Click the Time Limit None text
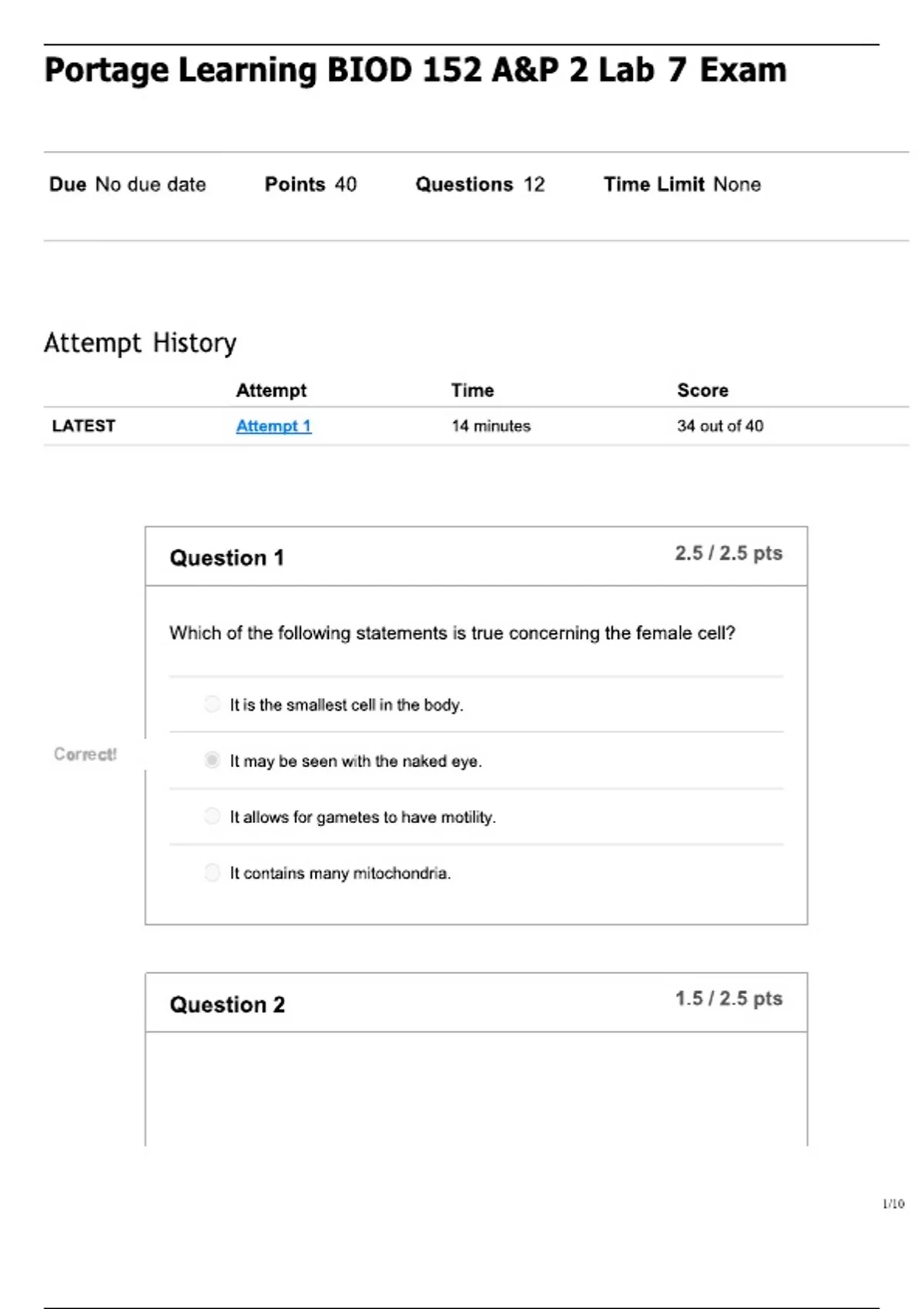Screen dimensions: 924x1309 click(x=681, y=185)
